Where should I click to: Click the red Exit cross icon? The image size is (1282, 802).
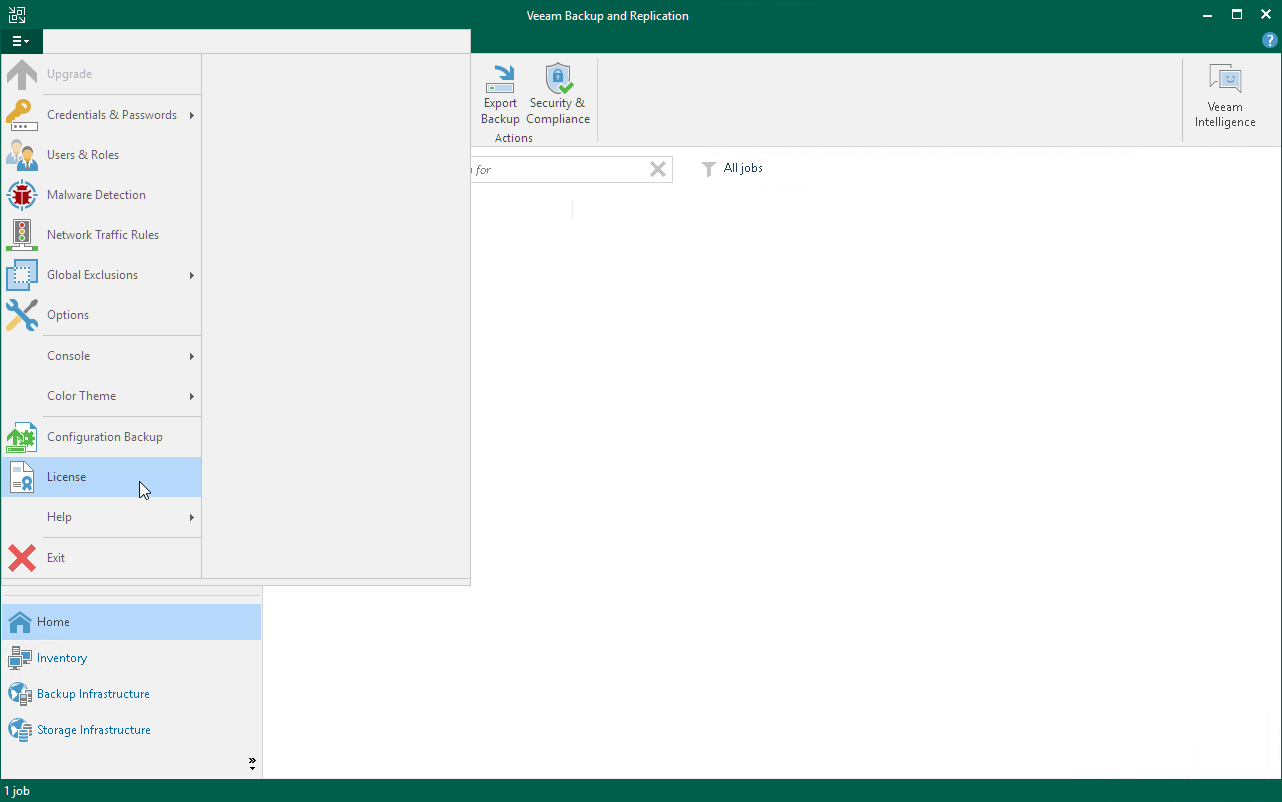(x=22, y=558)
